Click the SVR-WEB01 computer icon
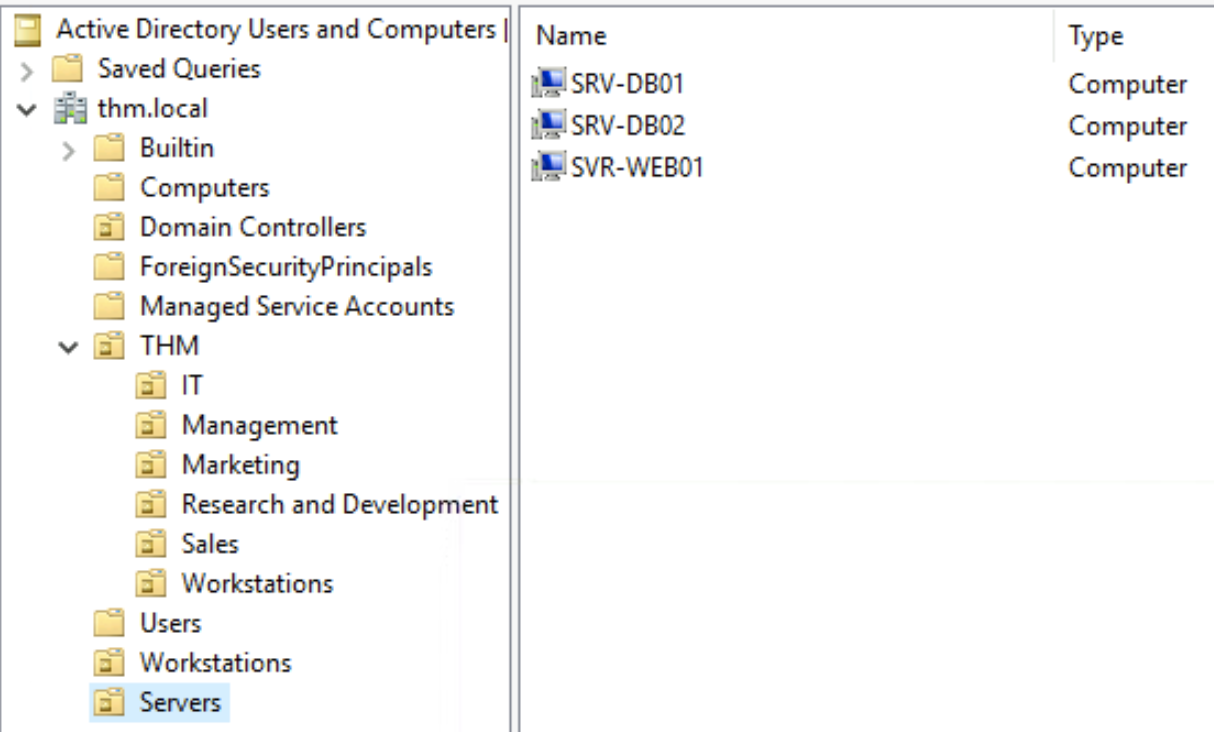The image size is (1214, 732). (x=551, y=167)
